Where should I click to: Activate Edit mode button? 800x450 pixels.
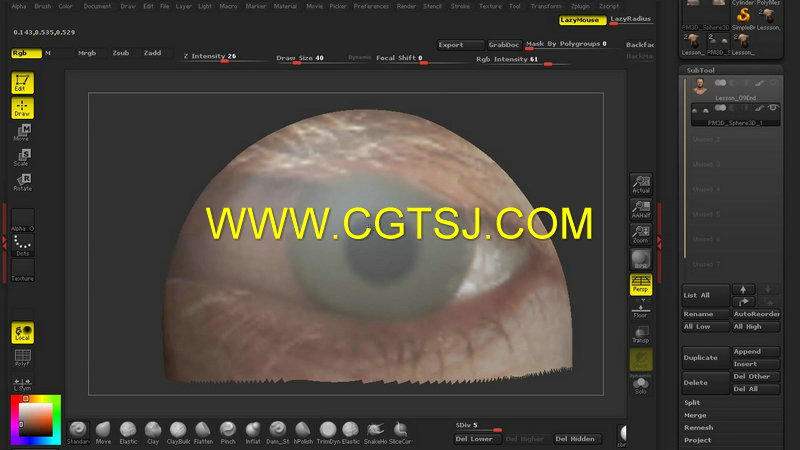(x=22, y=83)
